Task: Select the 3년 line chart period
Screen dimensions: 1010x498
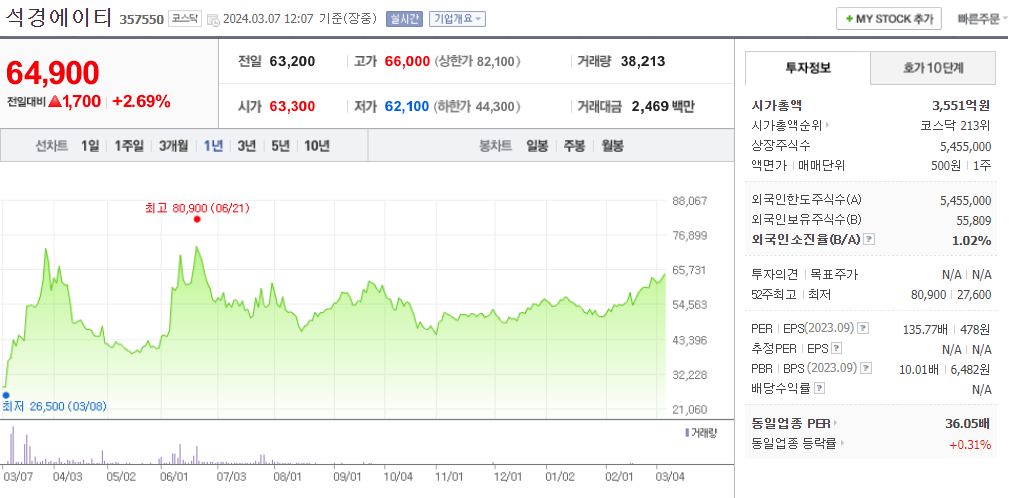Action: [x=247, y=146]
